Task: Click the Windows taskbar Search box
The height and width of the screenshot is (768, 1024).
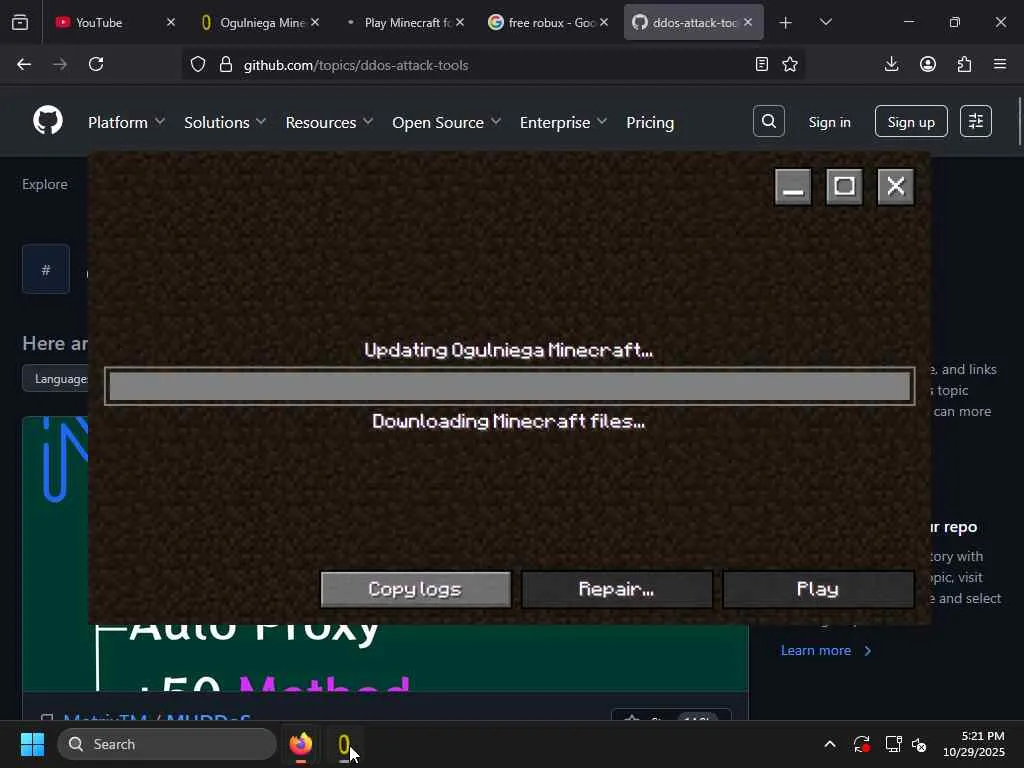Action: 167,744
